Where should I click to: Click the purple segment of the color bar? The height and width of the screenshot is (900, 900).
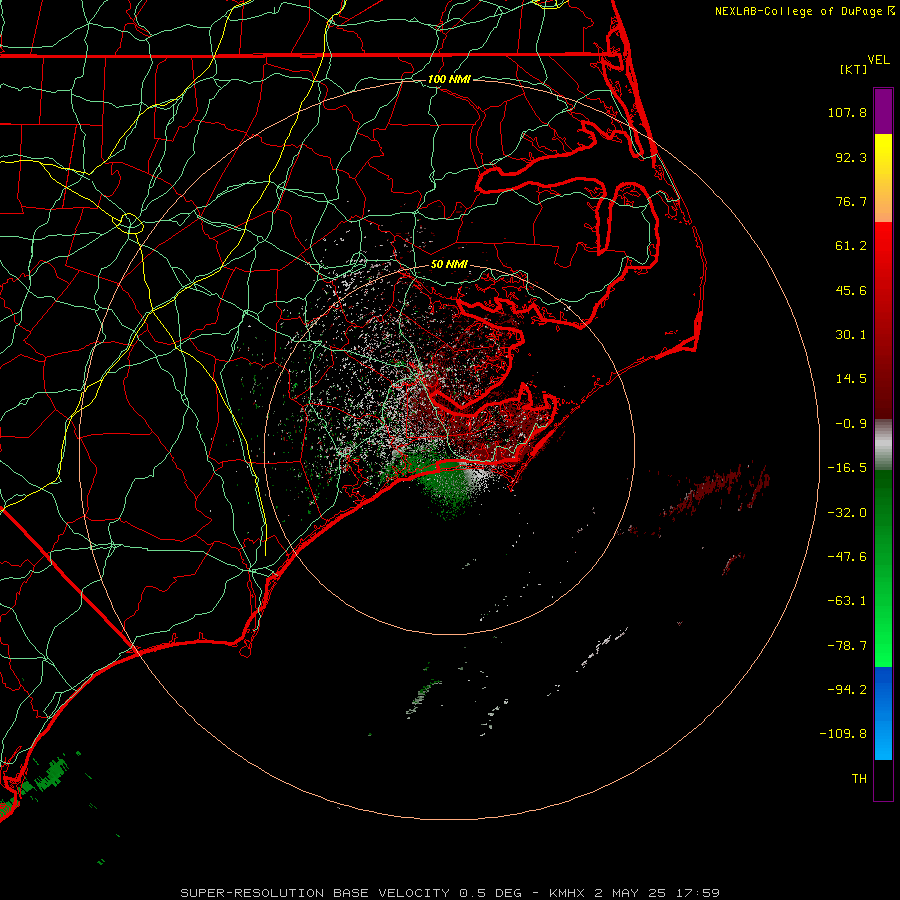tap(883, 111)
